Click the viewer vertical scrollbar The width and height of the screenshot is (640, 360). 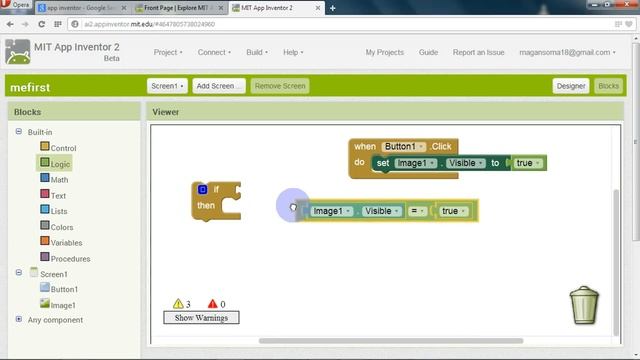click(616, 262)
